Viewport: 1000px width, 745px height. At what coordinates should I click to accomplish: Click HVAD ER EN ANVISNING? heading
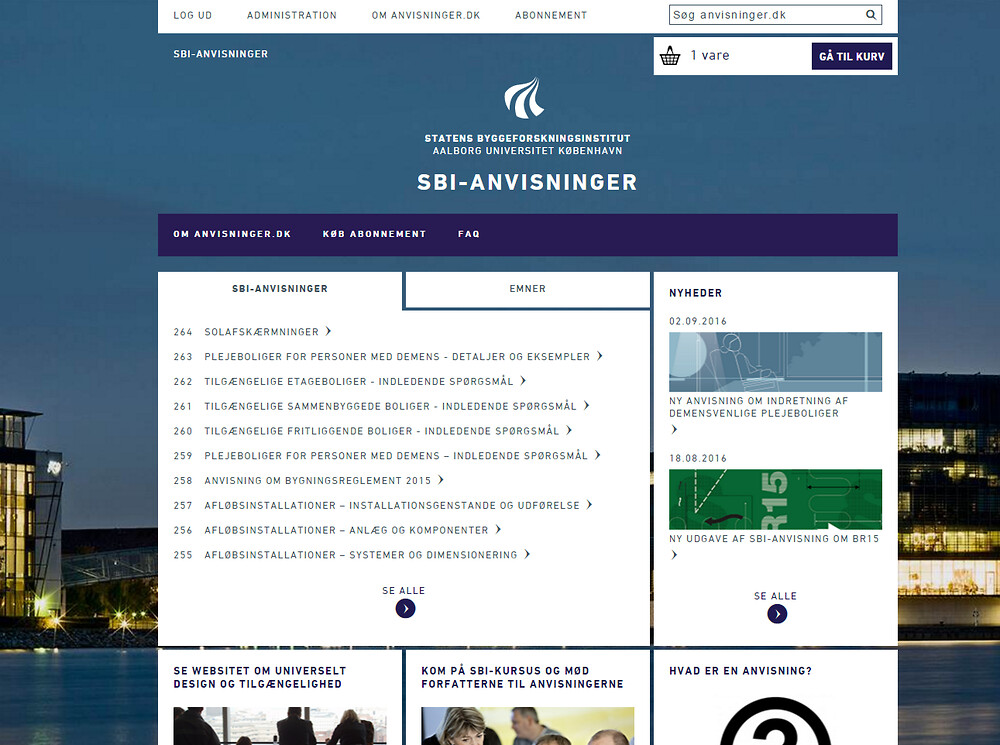[x=740, y=671]
